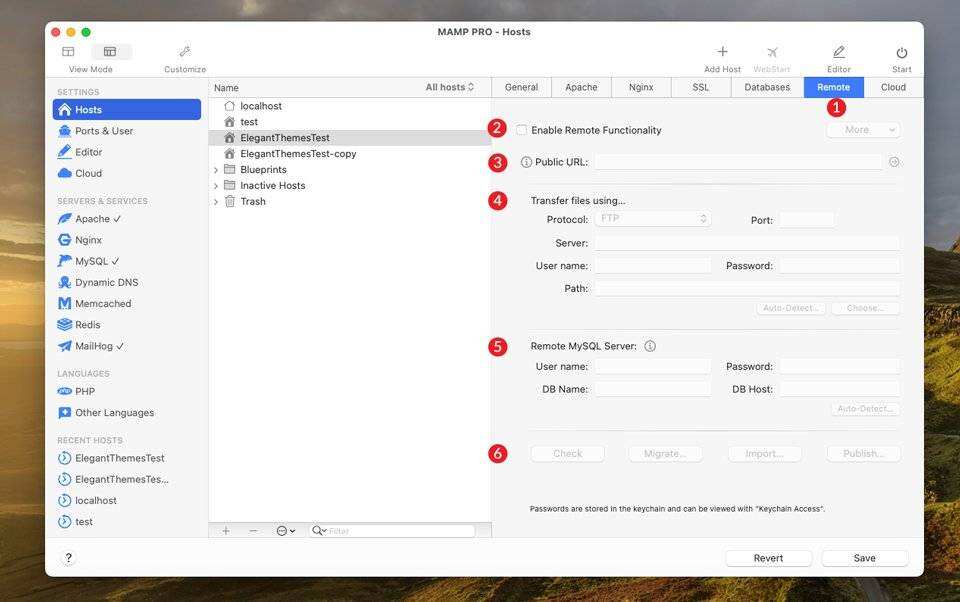Click the Revert button
This screenshot has width=960, height=602.
coord(768,558)
